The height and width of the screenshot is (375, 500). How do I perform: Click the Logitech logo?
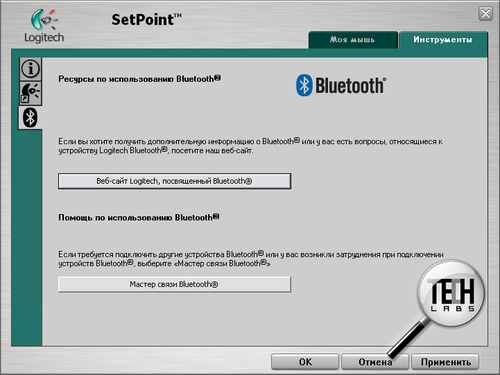[x=44, y=26]
